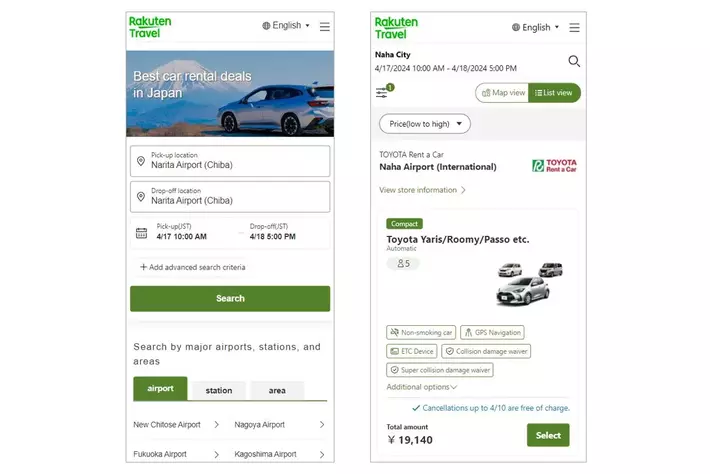Open hamburger menu on the results page
Viewport: 710px width, 474px height.
(574, 28)
